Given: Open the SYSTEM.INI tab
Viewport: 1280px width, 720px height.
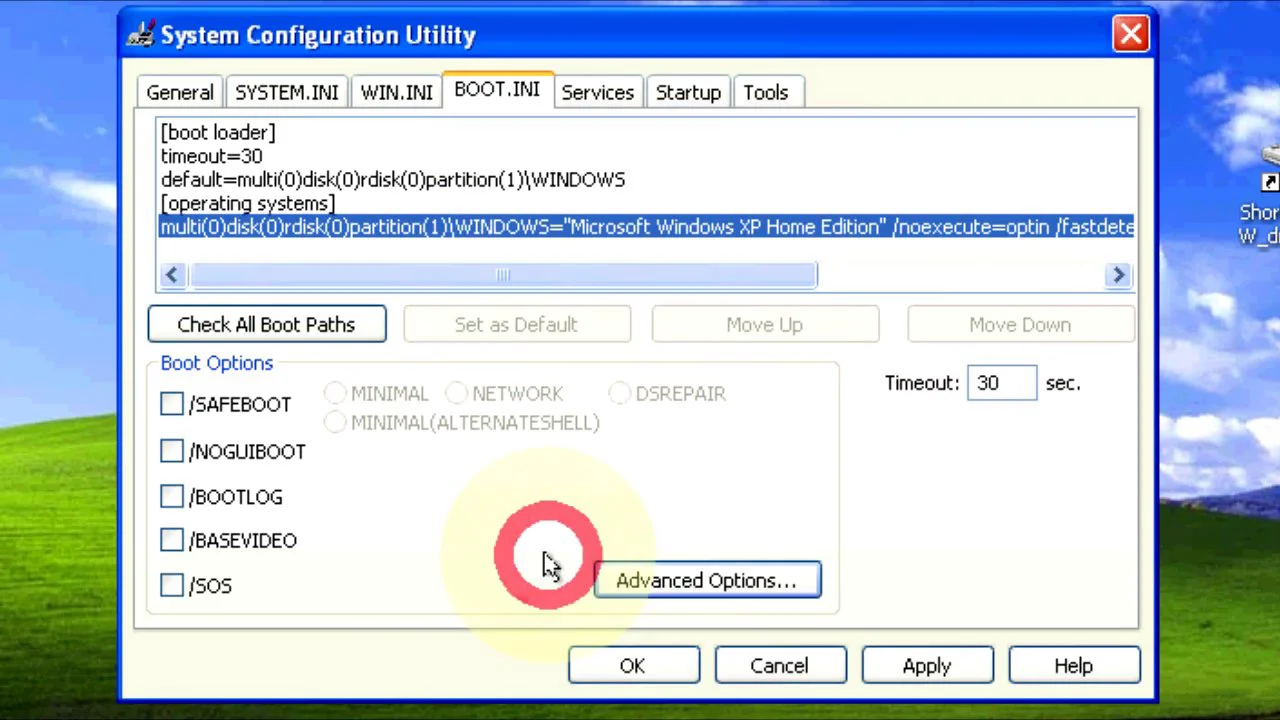Looking at the screenshot, I should pyautogui.click(x=286, y=92).
